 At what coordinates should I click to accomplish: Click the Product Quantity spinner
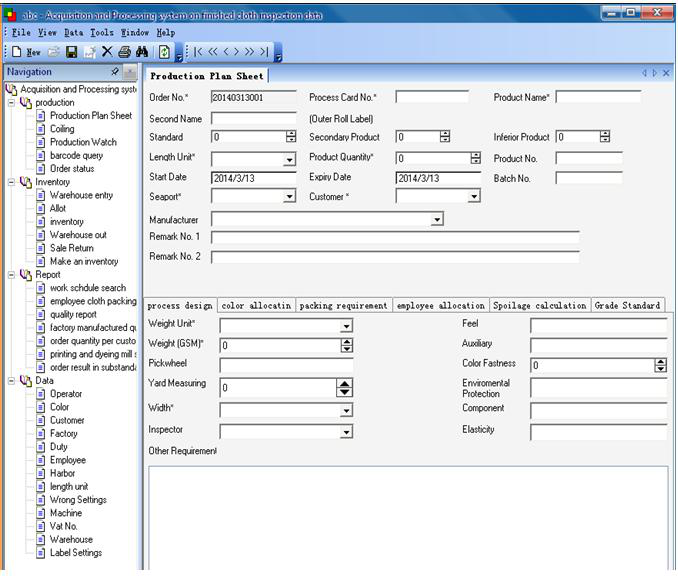coord(476,158)
